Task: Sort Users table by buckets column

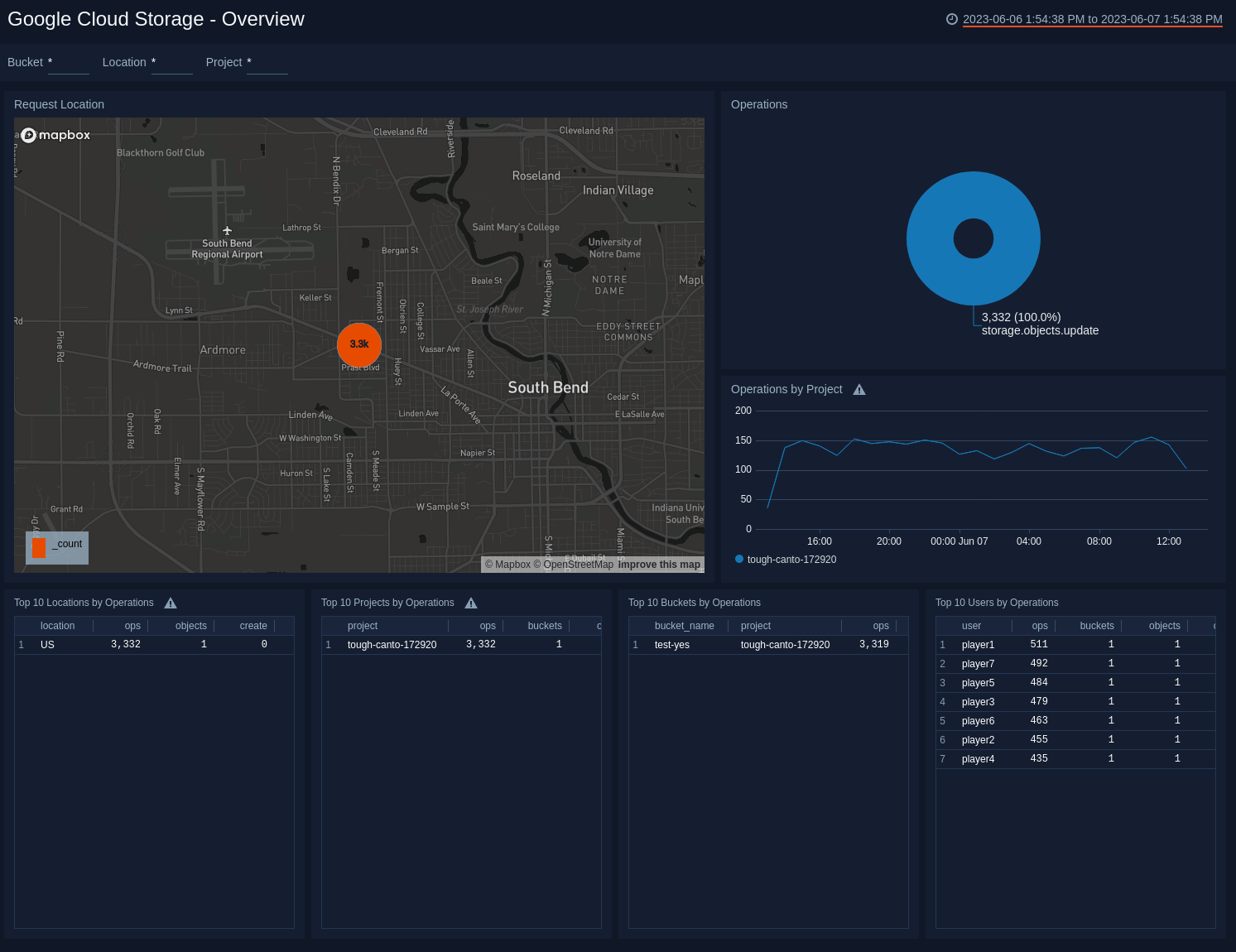Action: pos(1097,626)
